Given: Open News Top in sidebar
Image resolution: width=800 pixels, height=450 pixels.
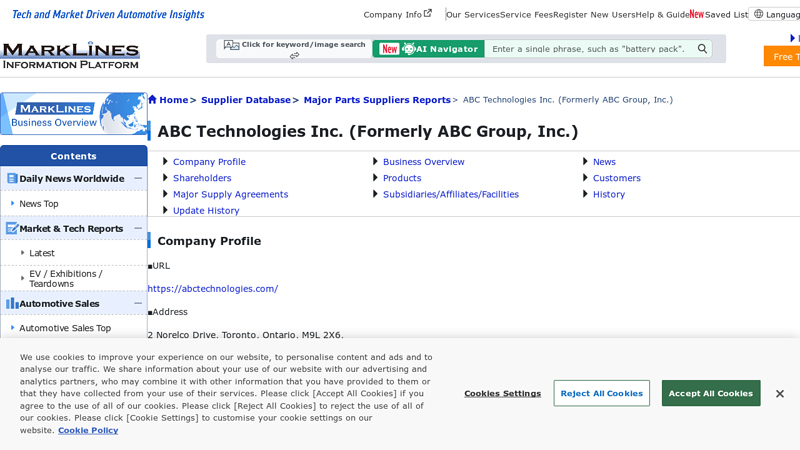Looking at the screenshot, I should (x=39, y=204).
